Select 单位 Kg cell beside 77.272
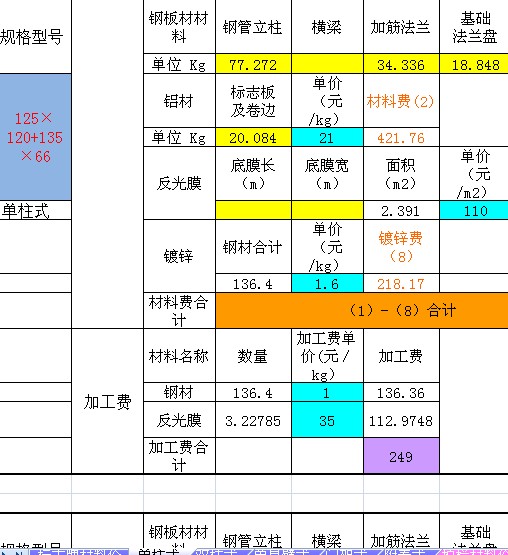Screen dimensions: 508x555 coord(179,64)
